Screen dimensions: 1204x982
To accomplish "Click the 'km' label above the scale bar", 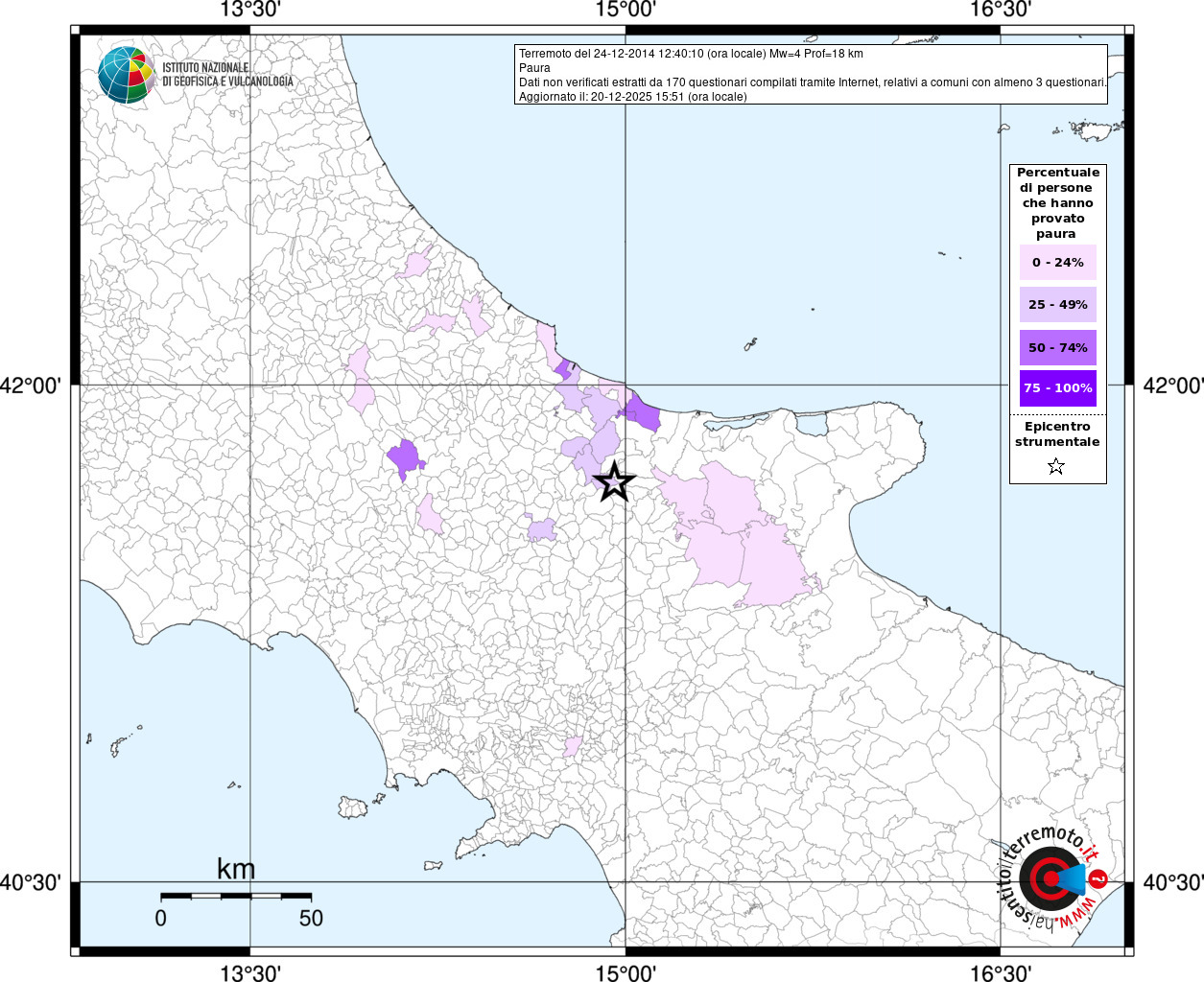I will coord(236,870).
